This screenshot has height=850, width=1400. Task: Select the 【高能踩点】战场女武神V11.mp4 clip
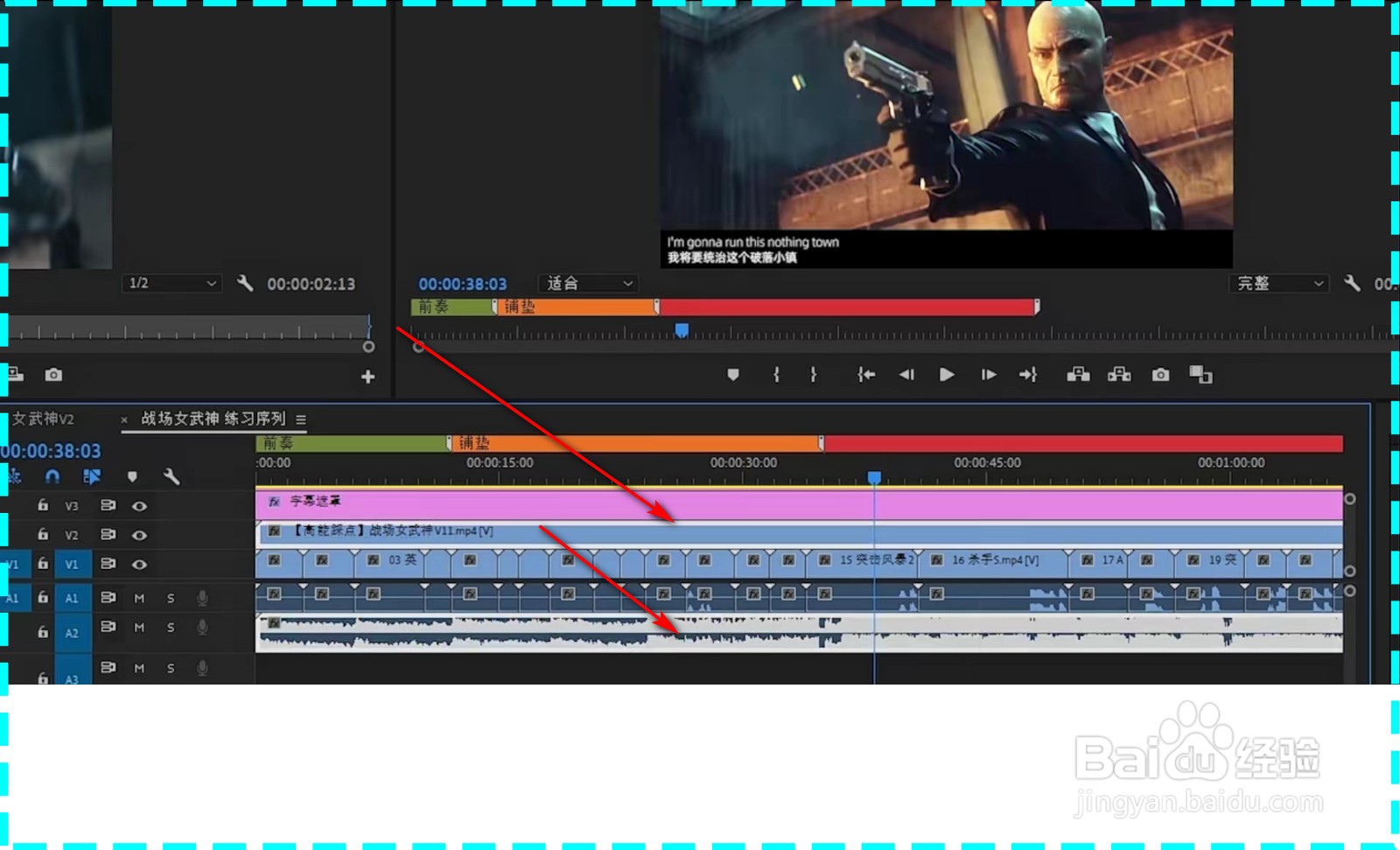799,533
